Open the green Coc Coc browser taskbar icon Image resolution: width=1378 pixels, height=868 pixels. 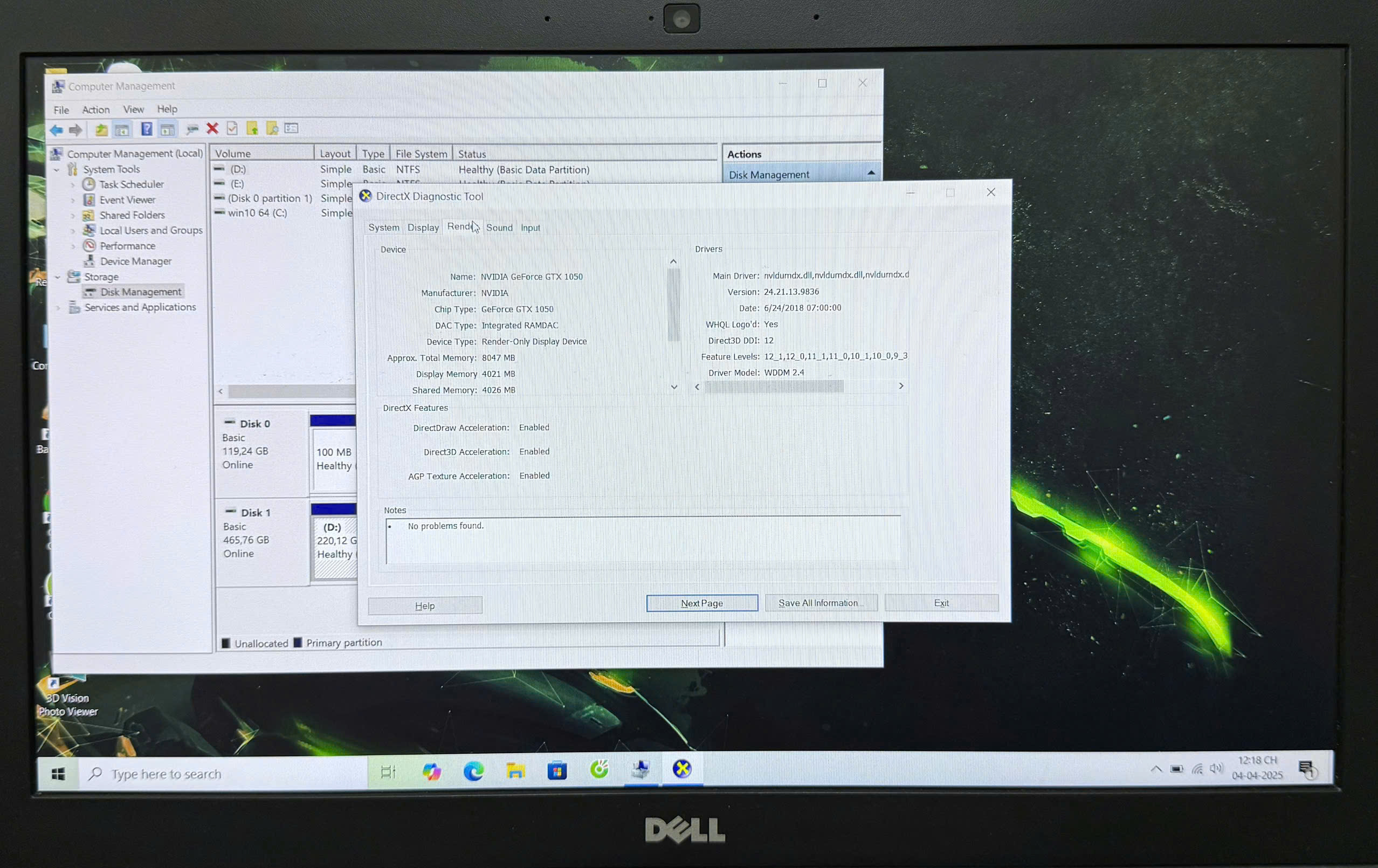click(x=599, y=769)
